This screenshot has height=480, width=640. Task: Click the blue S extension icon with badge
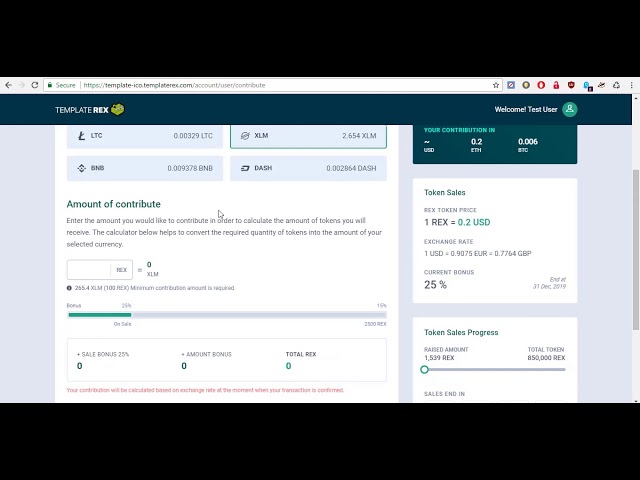click(x=587, y=86)
